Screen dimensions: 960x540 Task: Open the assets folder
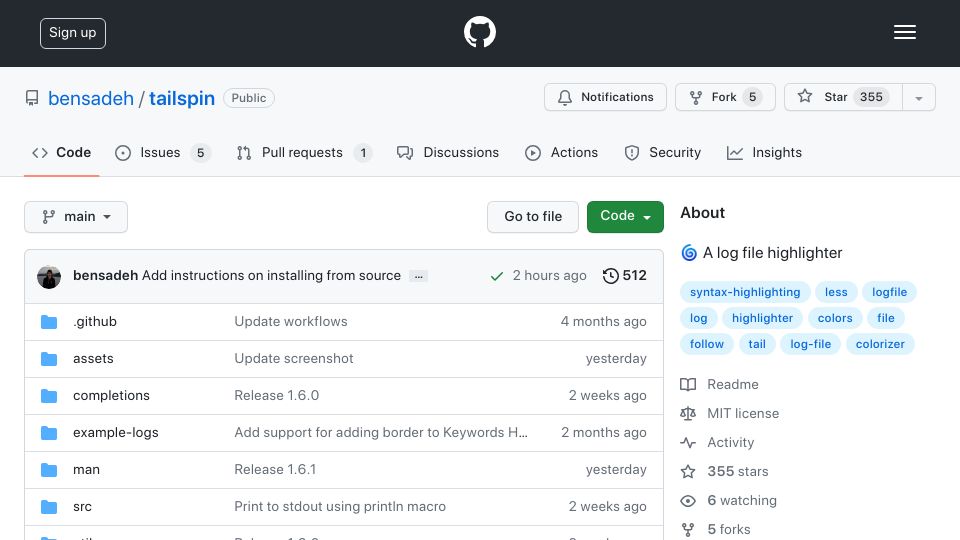click(x=93, y=359)
